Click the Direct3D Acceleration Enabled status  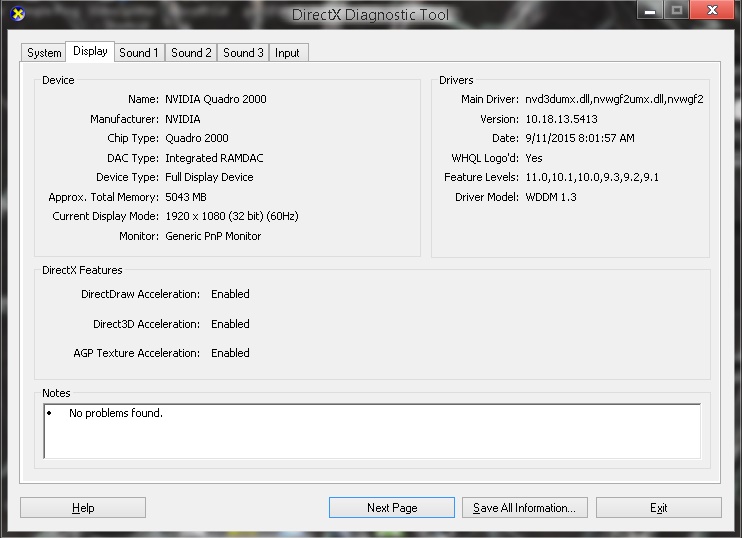(230, 324)
